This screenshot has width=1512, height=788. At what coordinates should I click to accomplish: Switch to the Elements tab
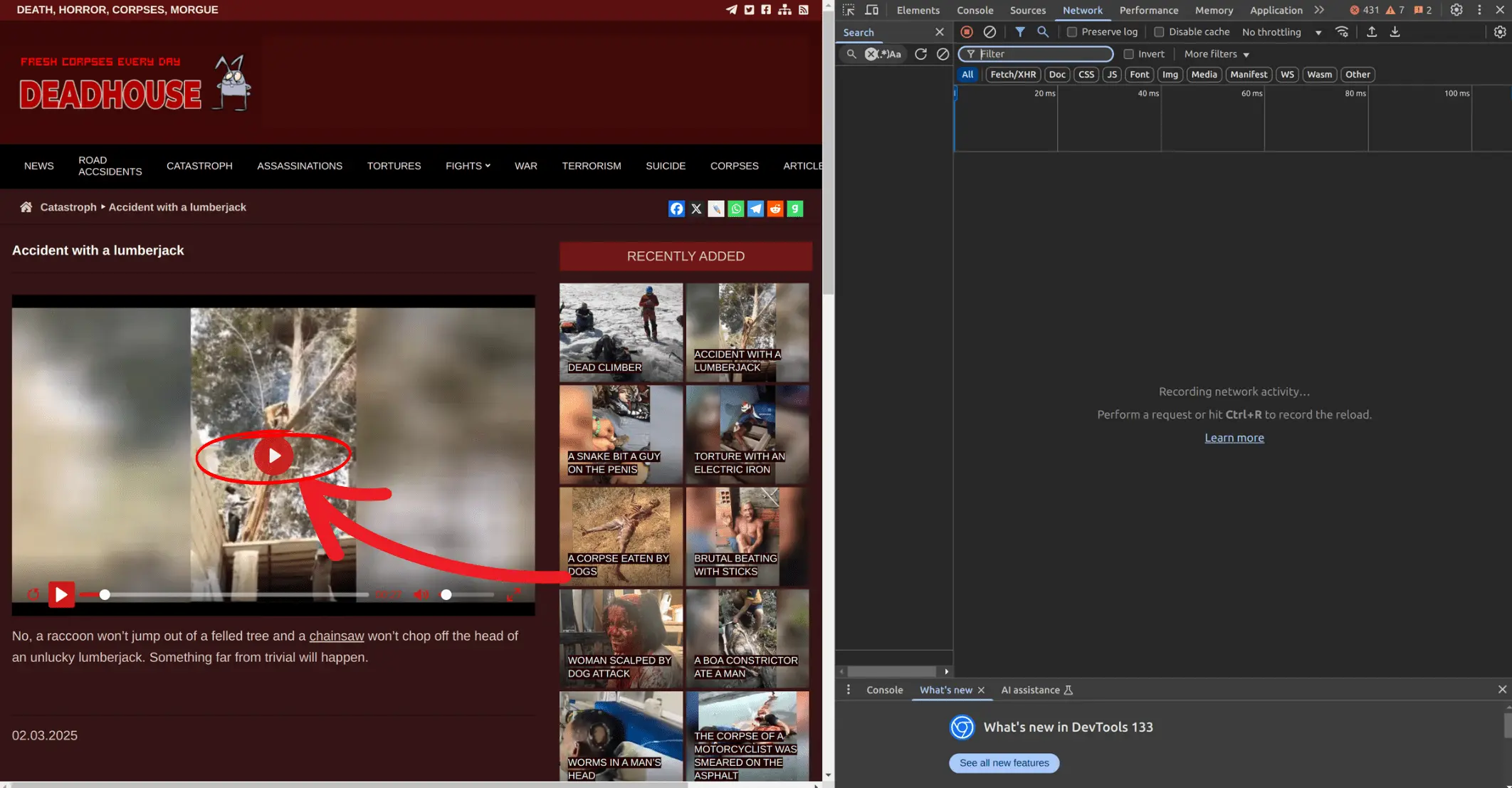click(918, 10)
